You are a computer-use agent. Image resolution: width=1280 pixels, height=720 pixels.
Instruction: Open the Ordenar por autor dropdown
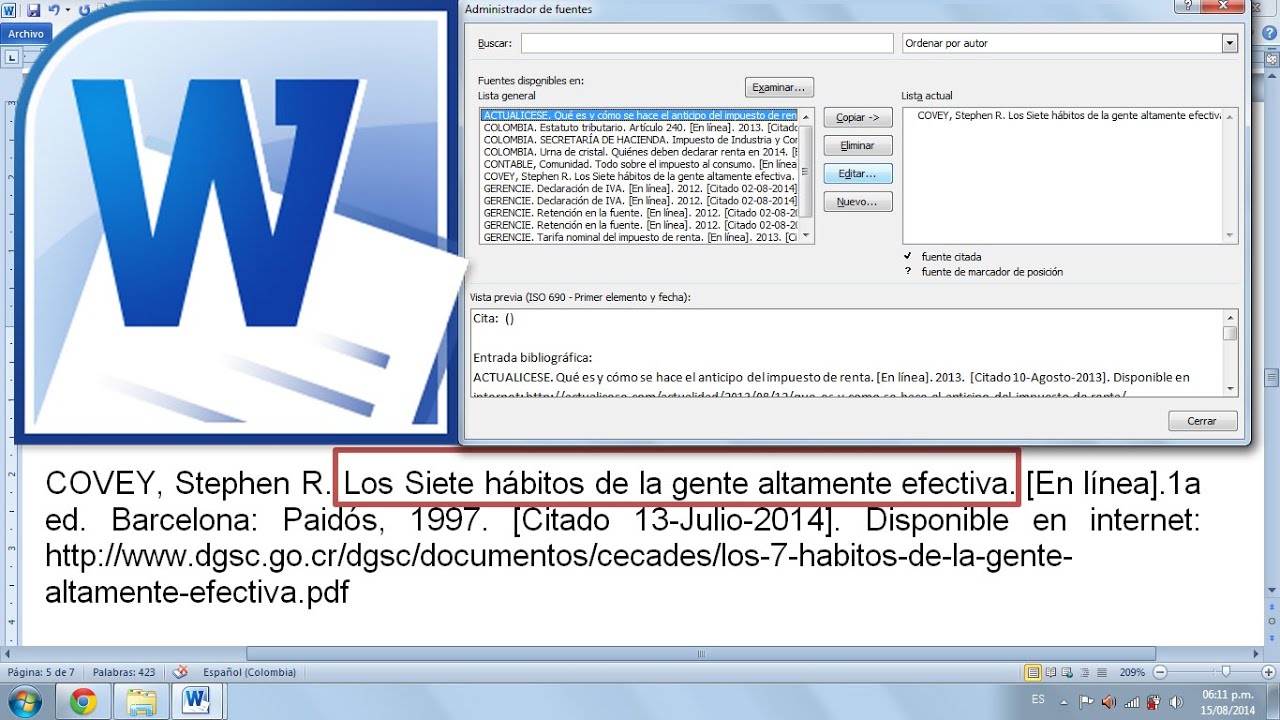[1069, 43]
